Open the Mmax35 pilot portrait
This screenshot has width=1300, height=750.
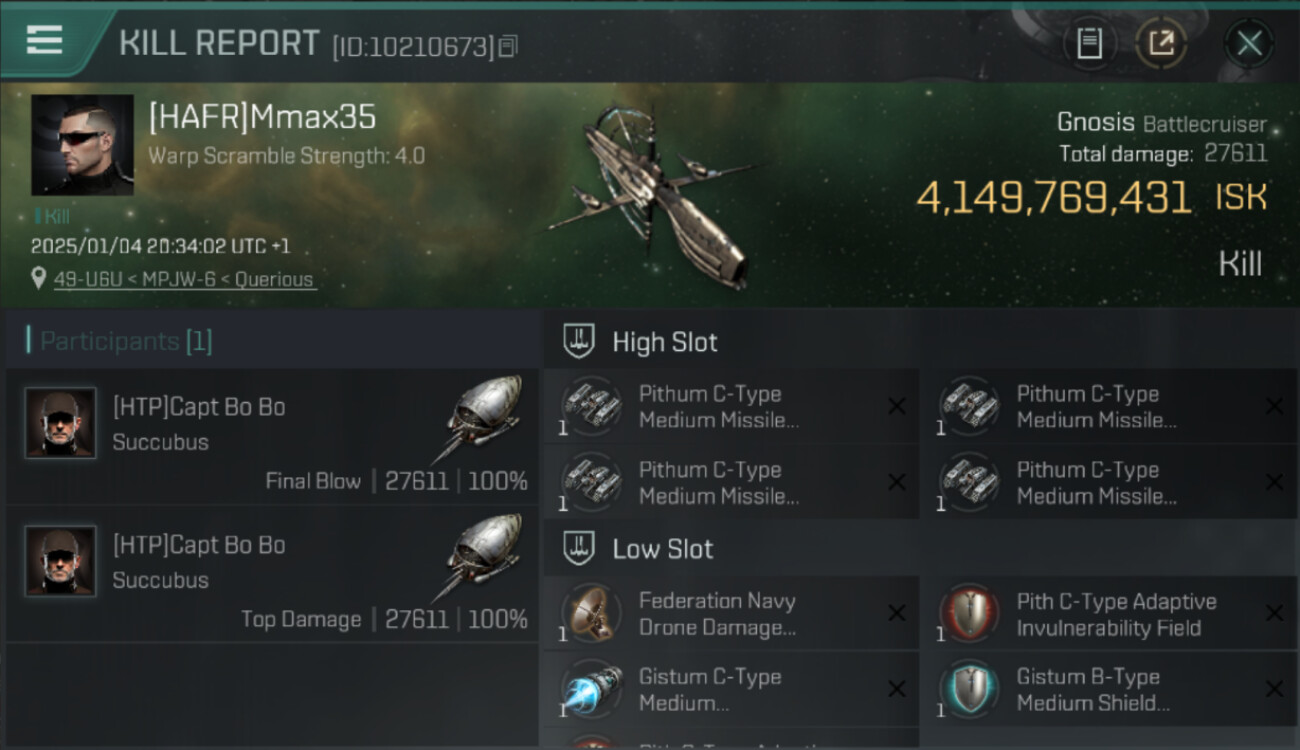coord(82,145)
